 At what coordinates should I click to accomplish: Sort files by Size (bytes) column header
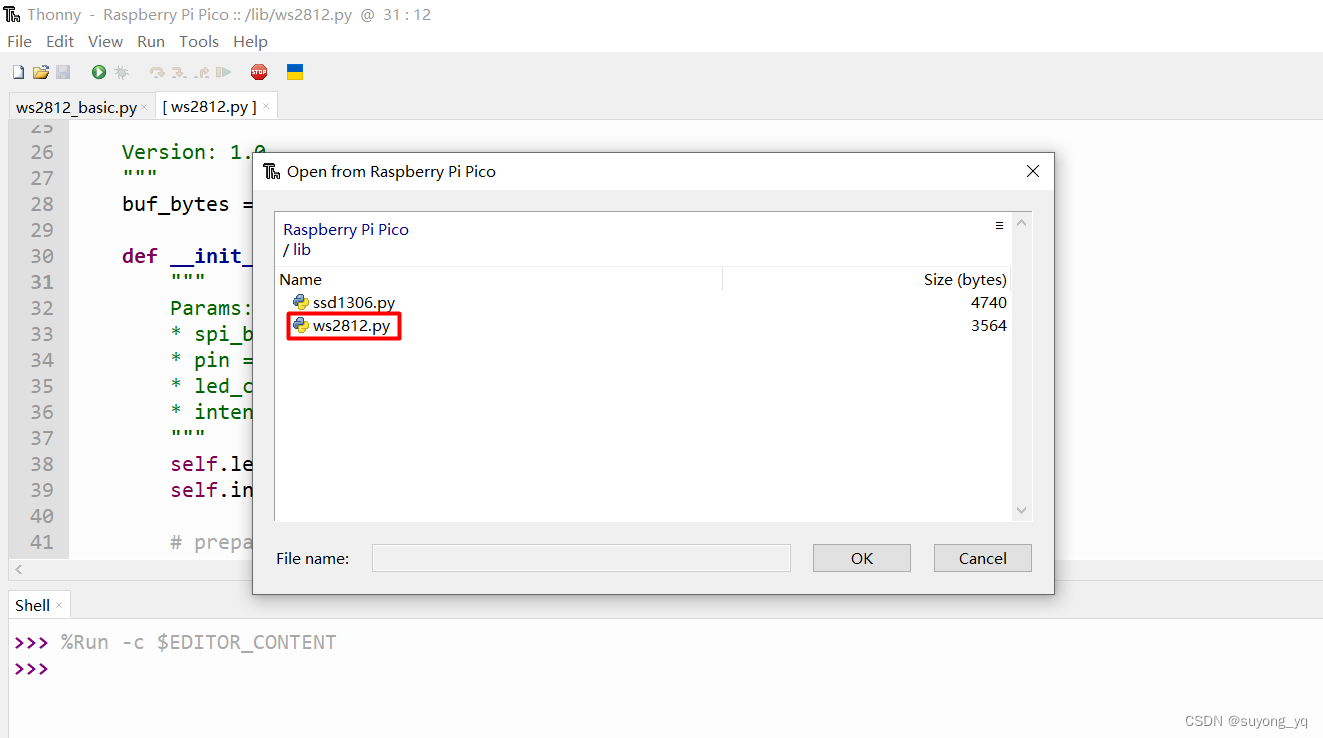click(866, 279)
